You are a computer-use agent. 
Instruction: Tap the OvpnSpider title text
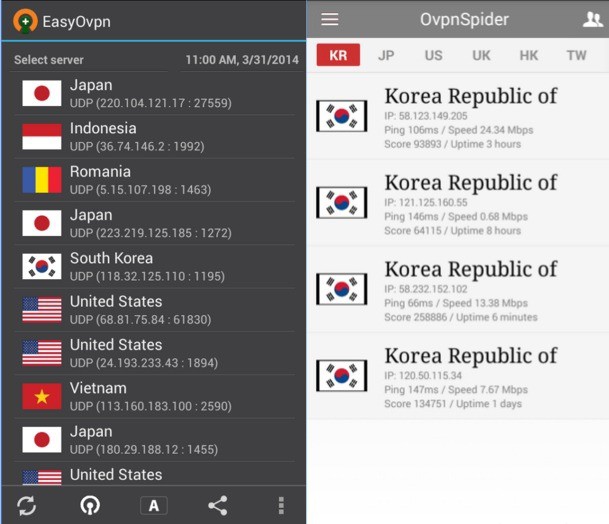coord(465,19)
